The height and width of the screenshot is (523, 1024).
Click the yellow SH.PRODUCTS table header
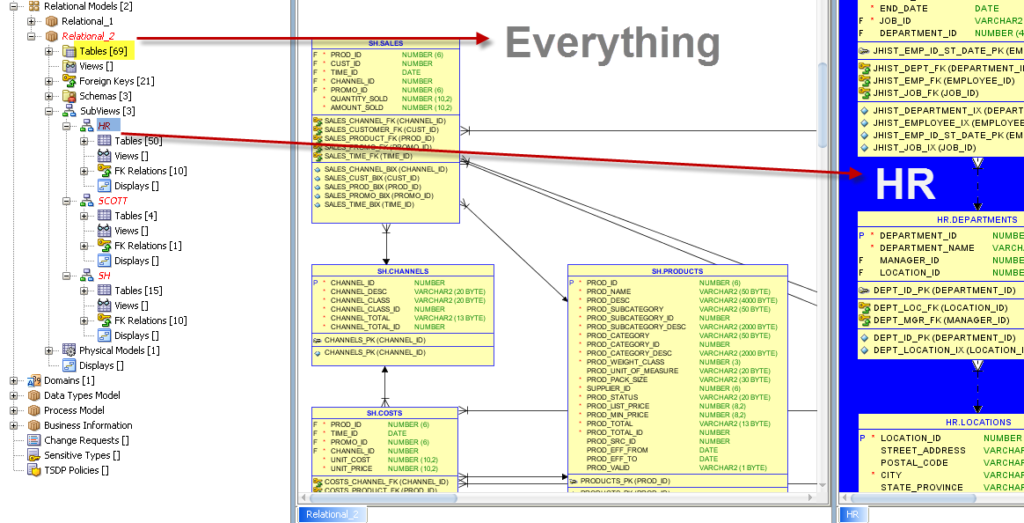pyautogui.click(x=677, y=271)
